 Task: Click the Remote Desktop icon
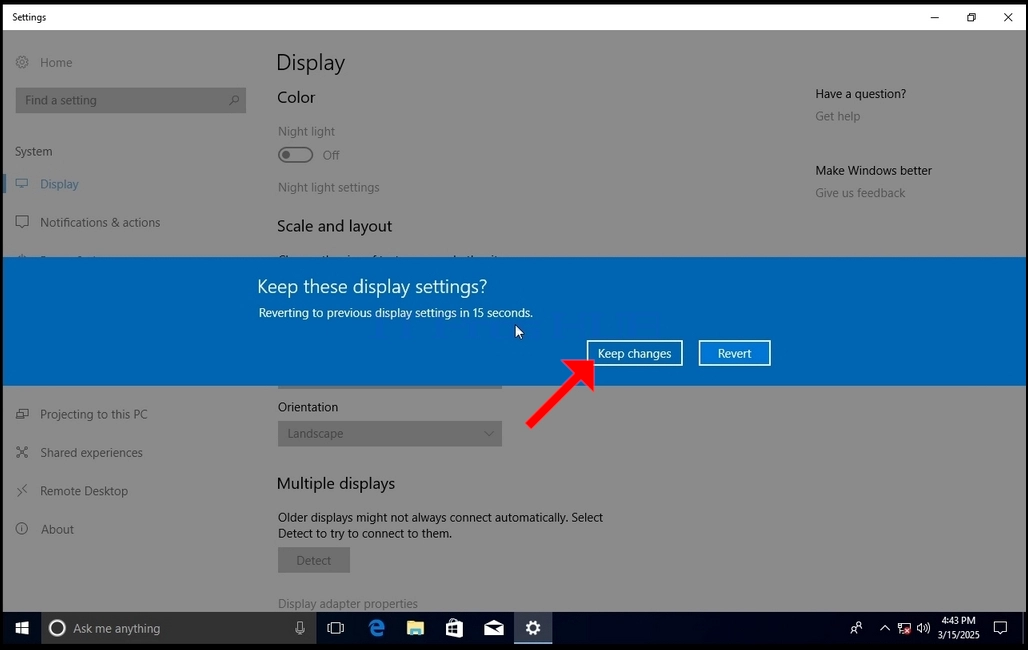pyautogui.click(x=22, y=490)
